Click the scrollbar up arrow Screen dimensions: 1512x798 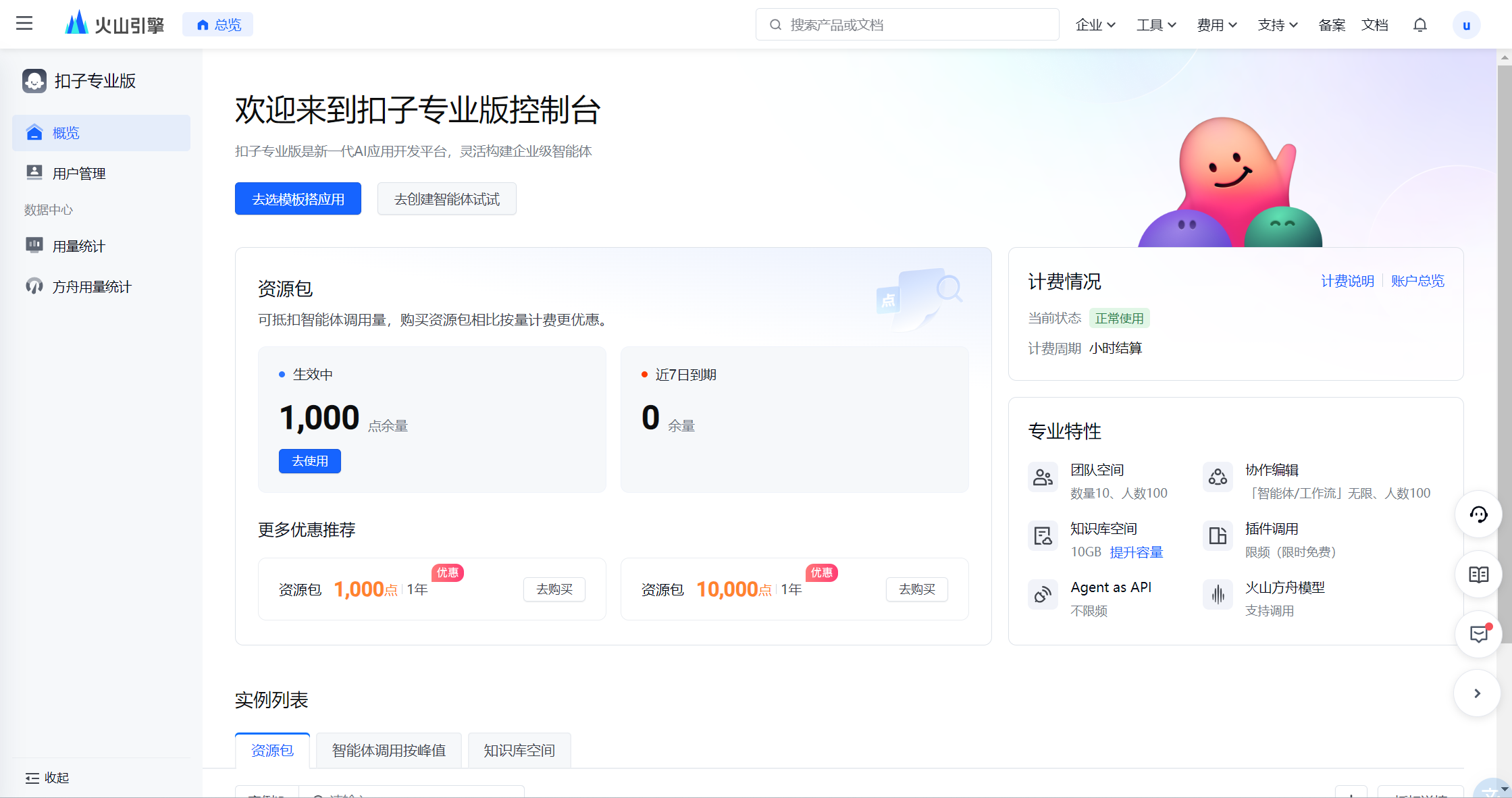pos(1505,57)
